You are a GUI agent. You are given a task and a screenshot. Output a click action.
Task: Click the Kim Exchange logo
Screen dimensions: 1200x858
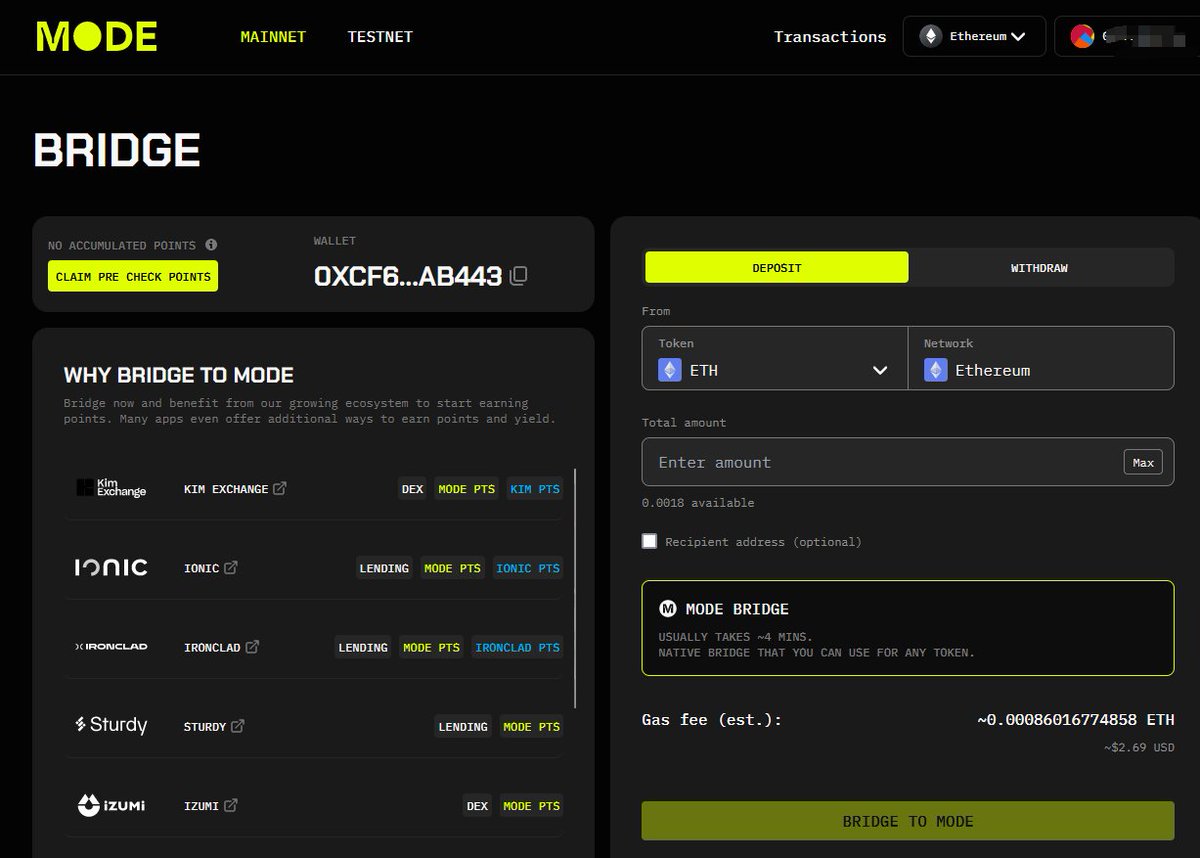point(111,488)
